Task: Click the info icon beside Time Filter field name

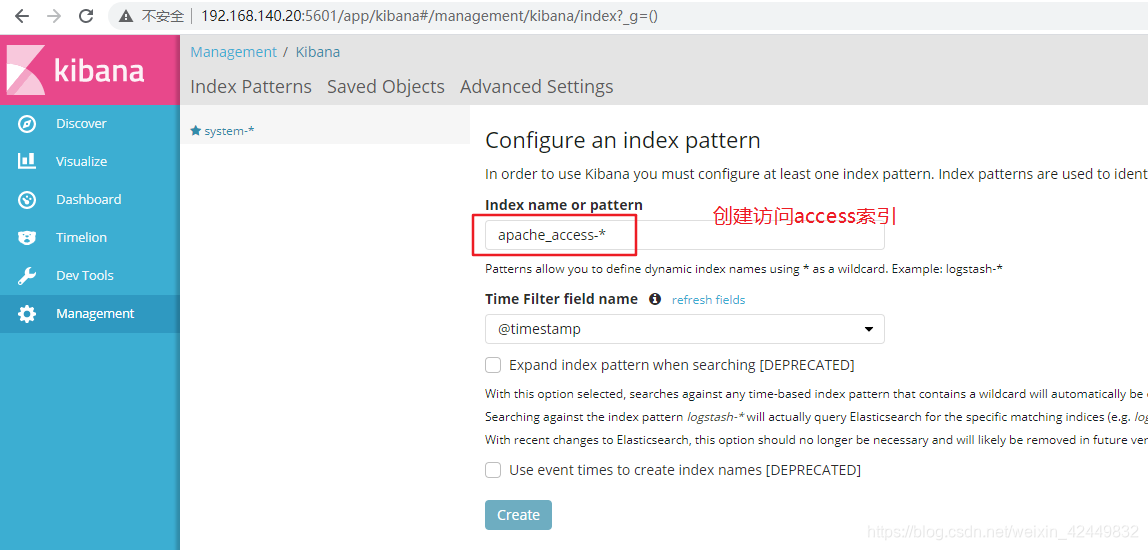Action: click(x=655, y=299)
